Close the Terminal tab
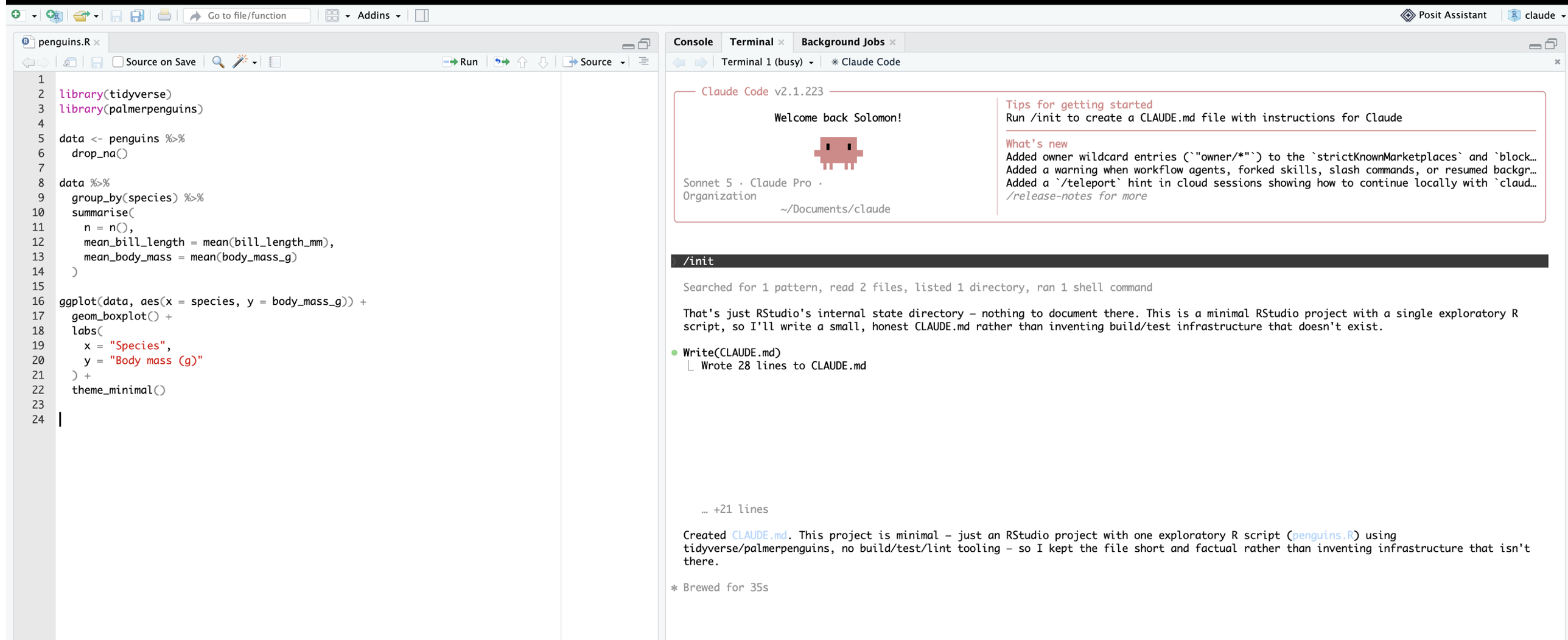This screenshot has width=1568, height=640. tap(781, 42)
